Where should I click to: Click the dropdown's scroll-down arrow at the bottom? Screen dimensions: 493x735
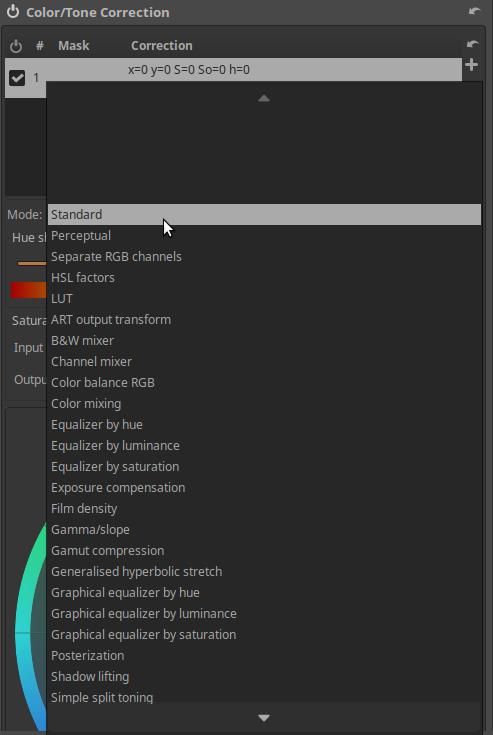pyautogui.click(x=264, y=718)
